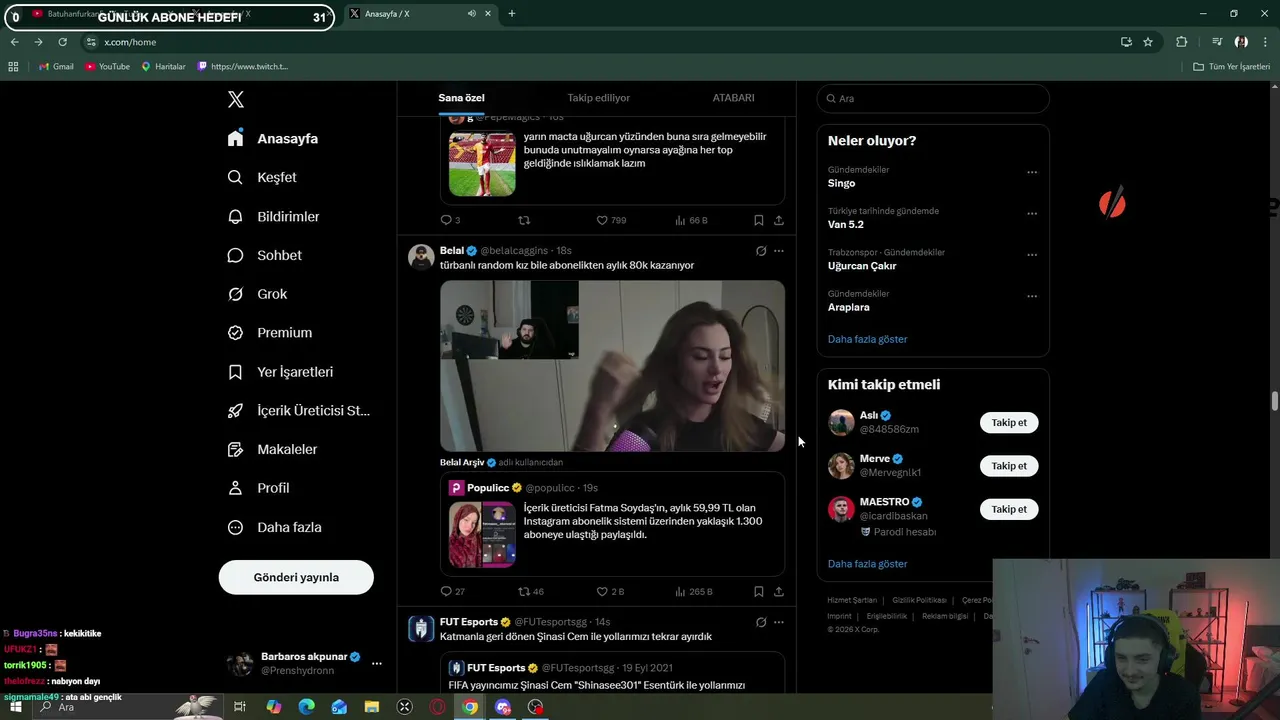Reload the page in Chrome
The height and width of the screenshot is (720, 1280).
62,42
